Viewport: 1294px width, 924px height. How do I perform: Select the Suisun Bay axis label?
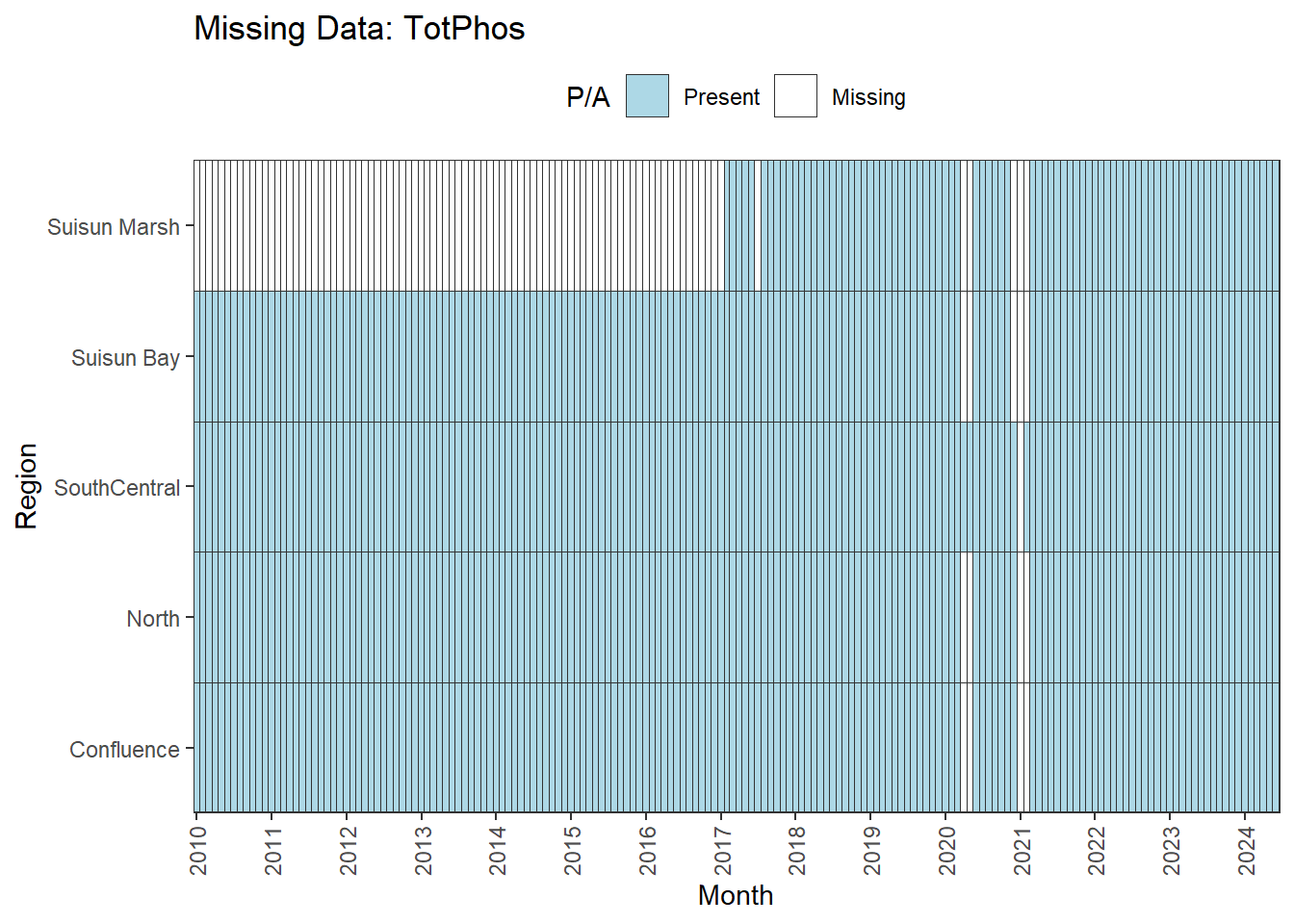pos(125,358)
